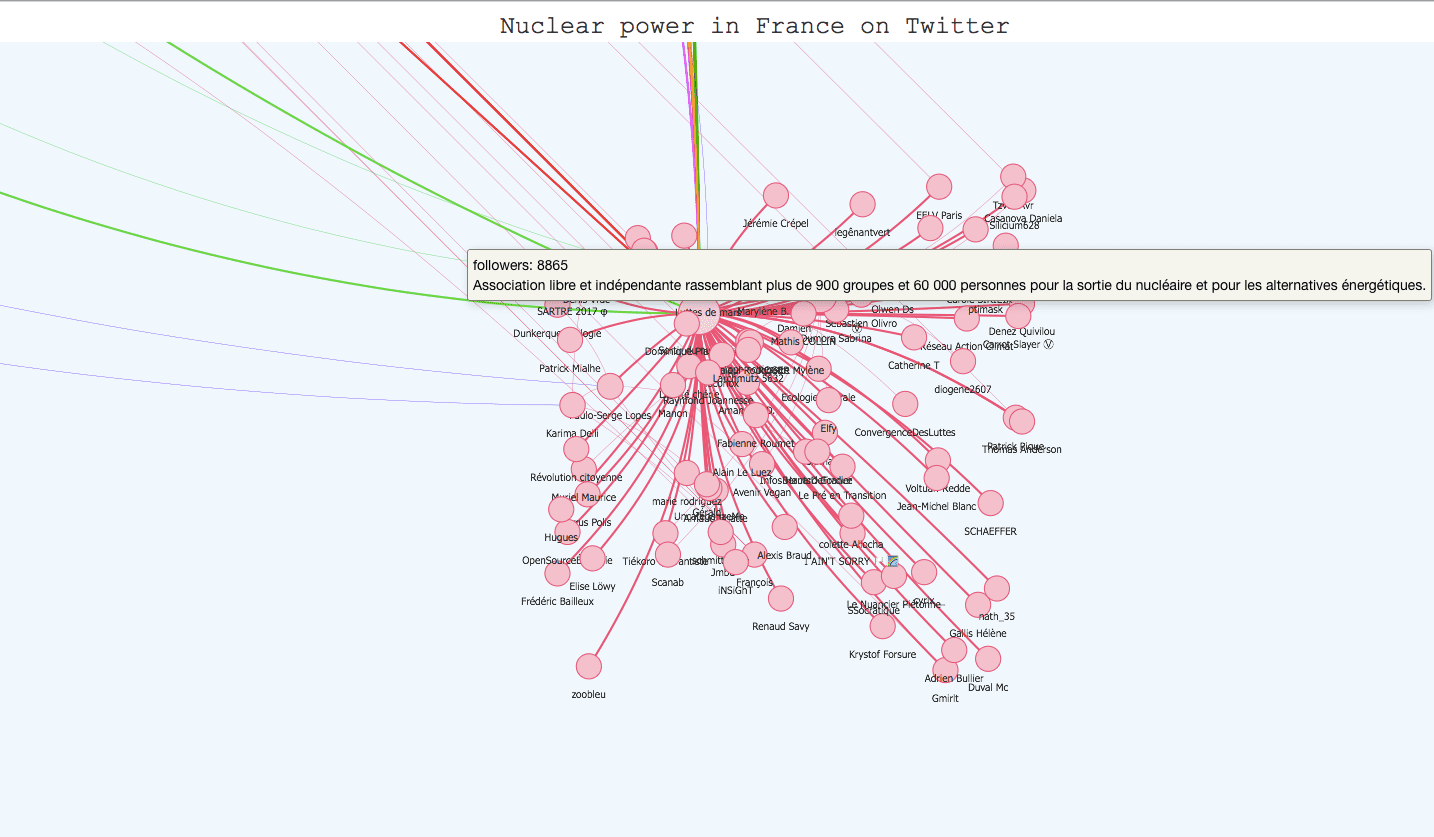Click the Hugues node circle
The height and width of the screenshot is (837, 1434).
click(x=561, y=510)
